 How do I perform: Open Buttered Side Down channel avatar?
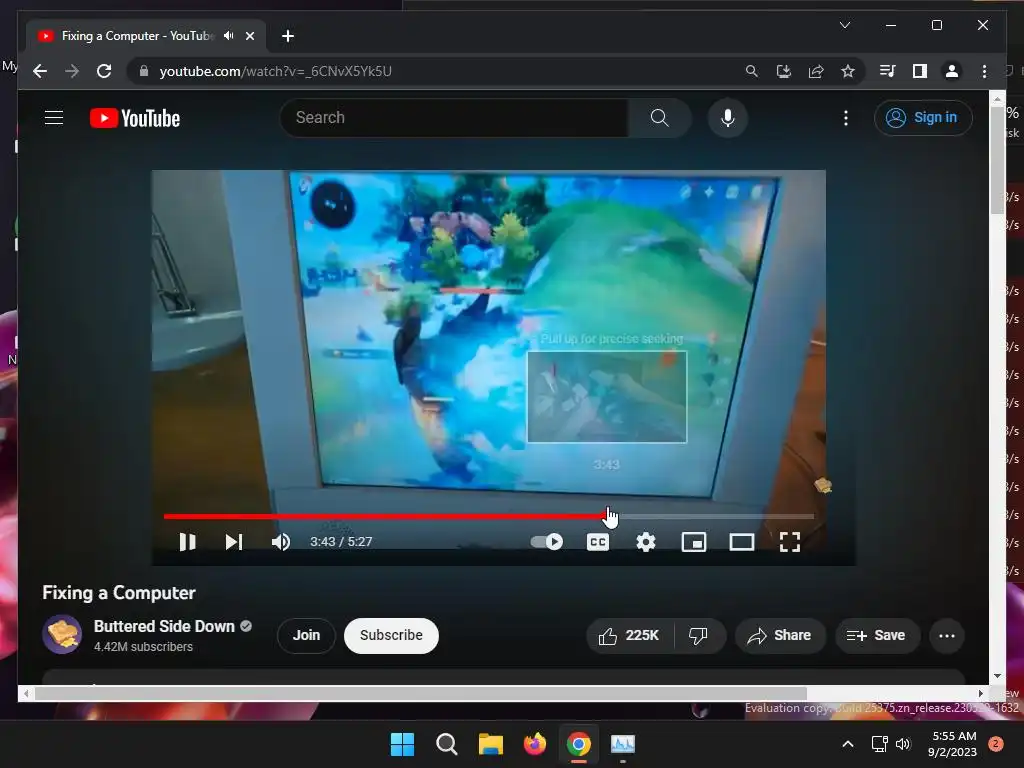click(x=62, y=634)
